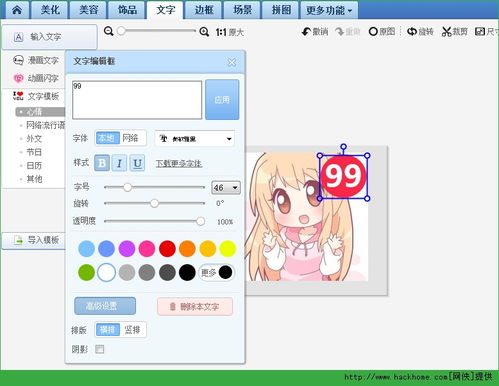Click the 删除本文字 delete text button
This screenshot has width=499, height=386.
point(195,307)
